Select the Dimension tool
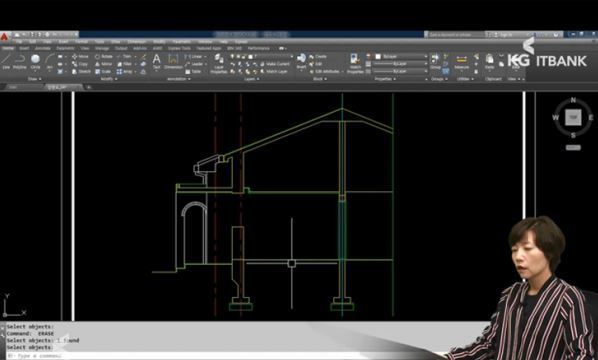Screen dimensions: 598x360 click(173, 61)
